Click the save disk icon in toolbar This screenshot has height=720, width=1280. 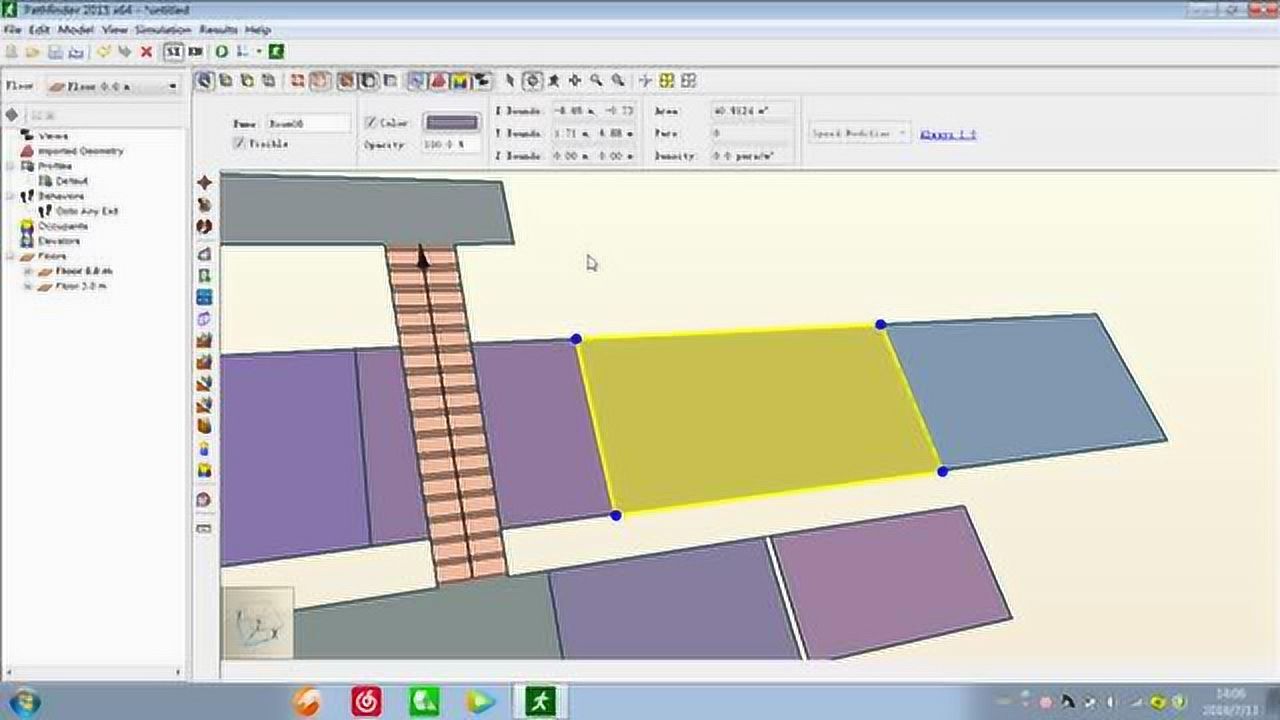(55, 52)
